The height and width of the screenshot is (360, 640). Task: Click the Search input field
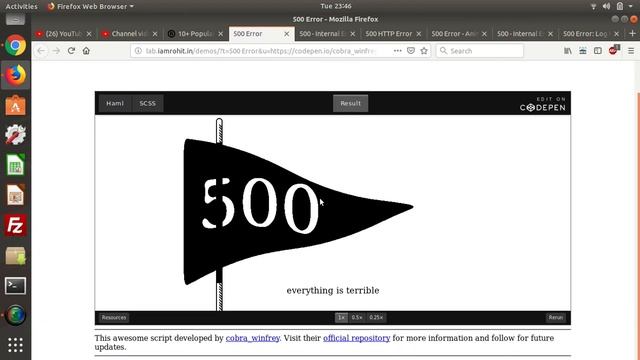pos(480,51)
